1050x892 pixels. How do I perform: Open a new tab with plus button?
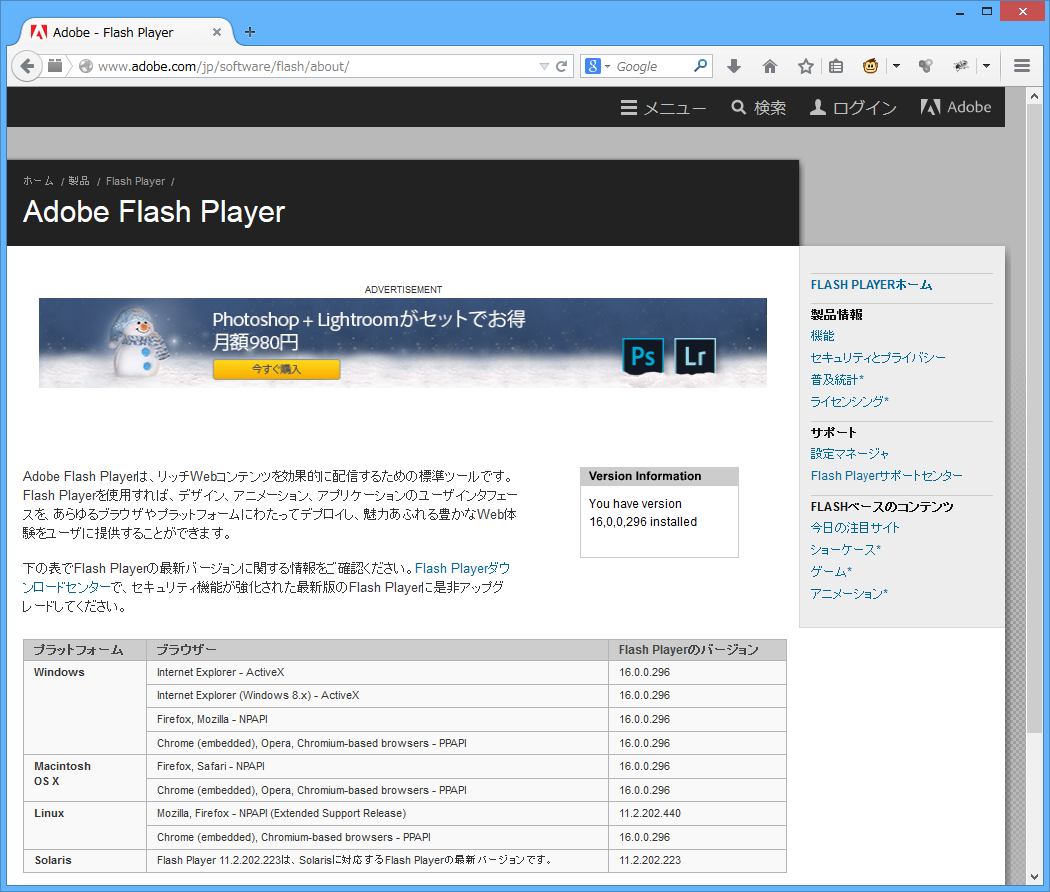tap(250, 32)
